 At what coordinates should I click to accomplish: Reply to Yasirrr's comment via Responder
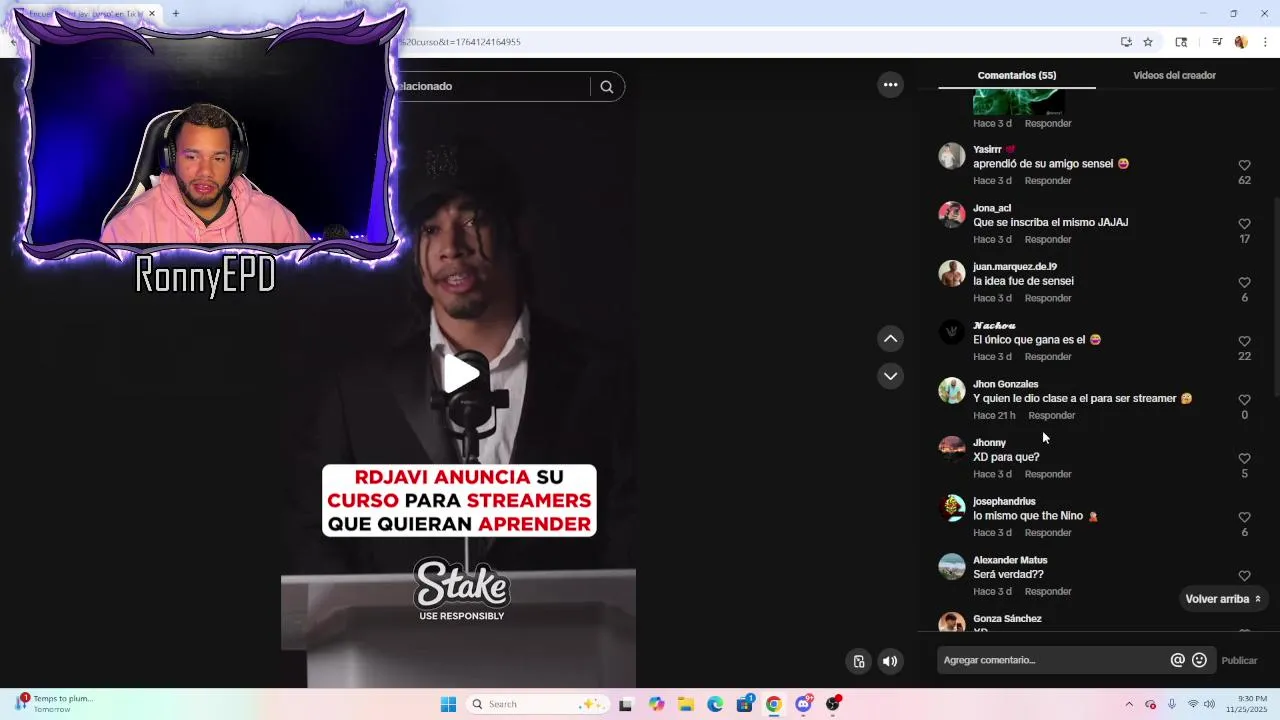1048,181
